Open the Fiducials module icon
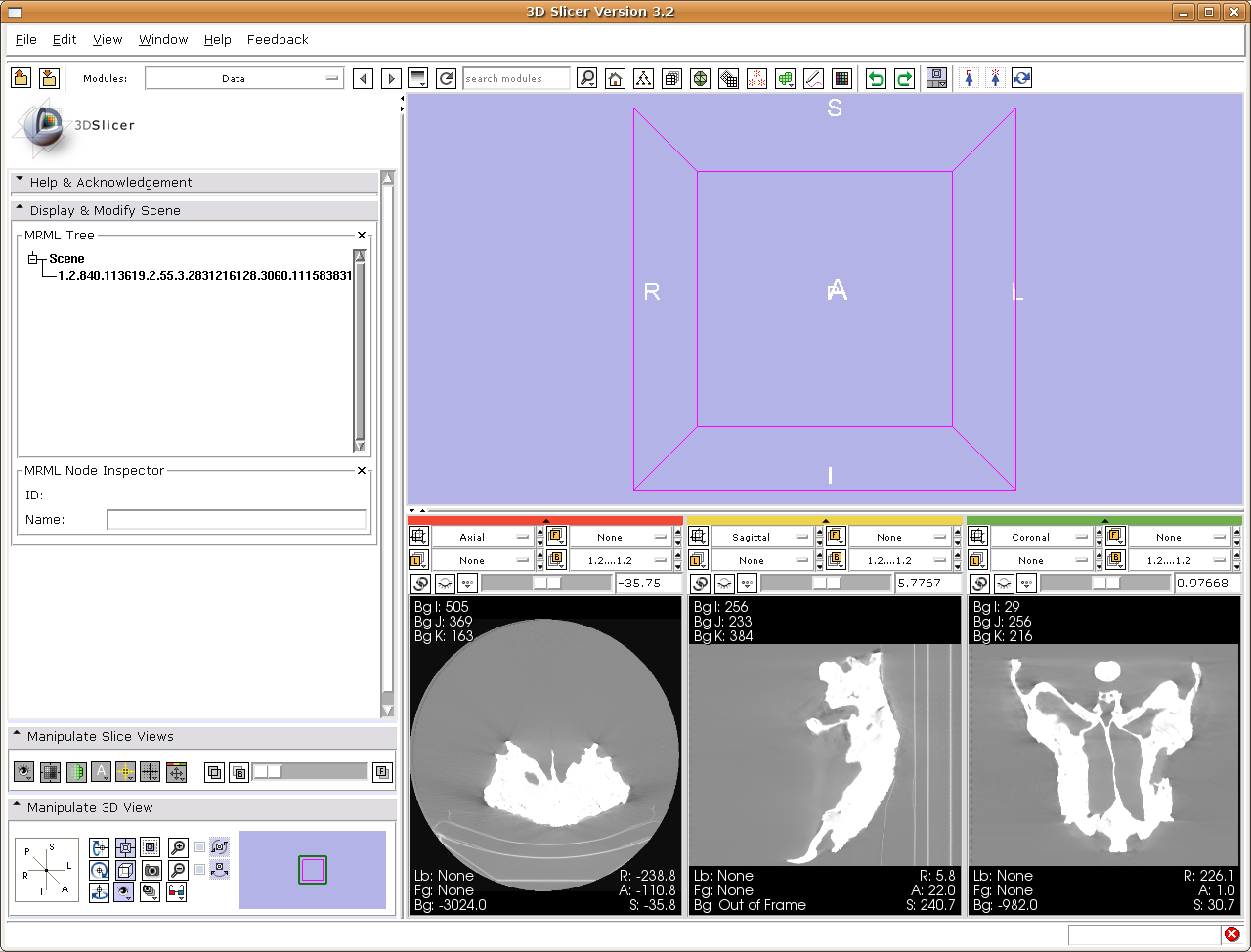This screenshot has height=952, width=1251. click(756, 78)
